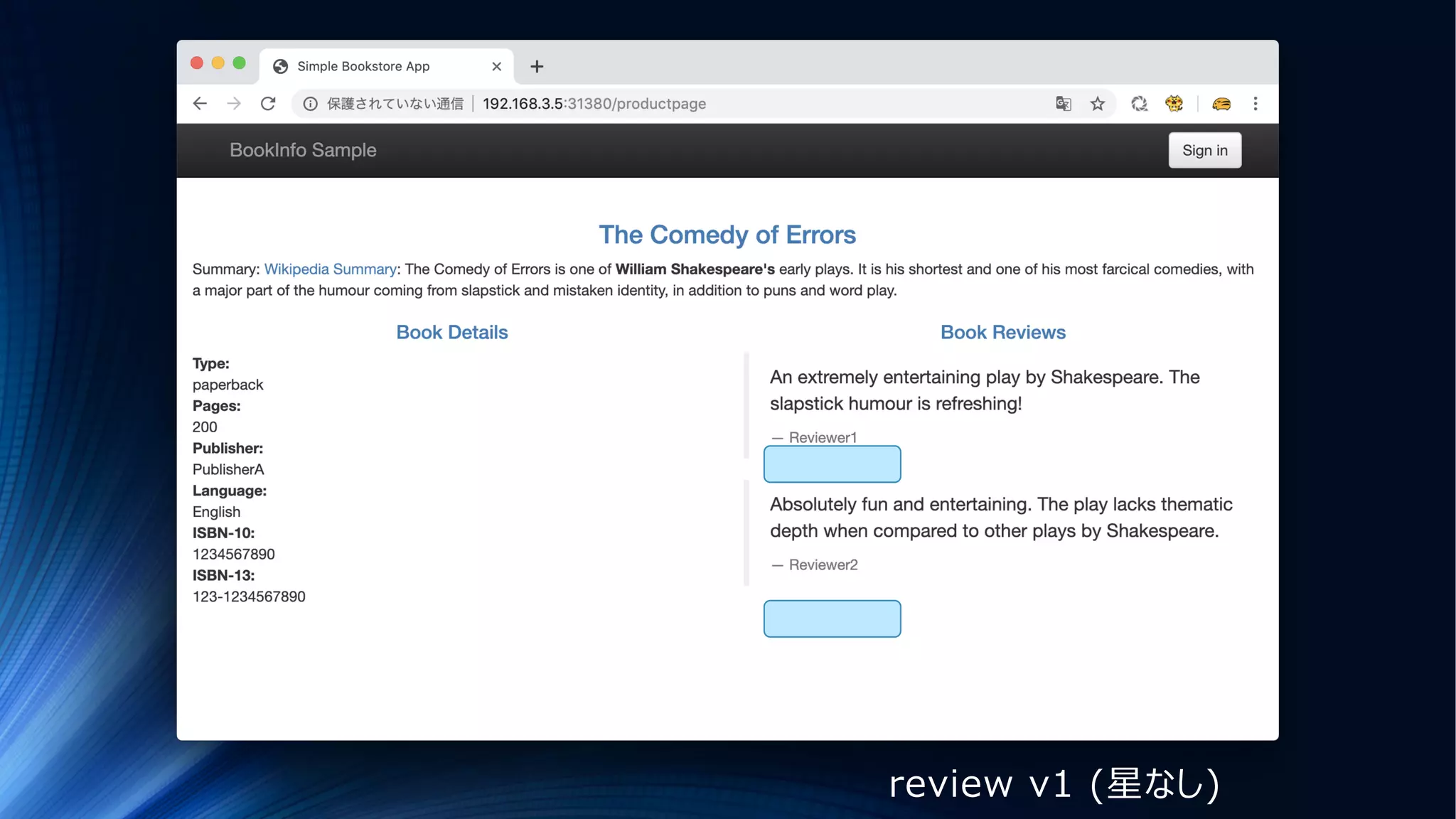1456x819 pixels.
Task: Click the Reviewer2 attribution
Action: point(815,564)
